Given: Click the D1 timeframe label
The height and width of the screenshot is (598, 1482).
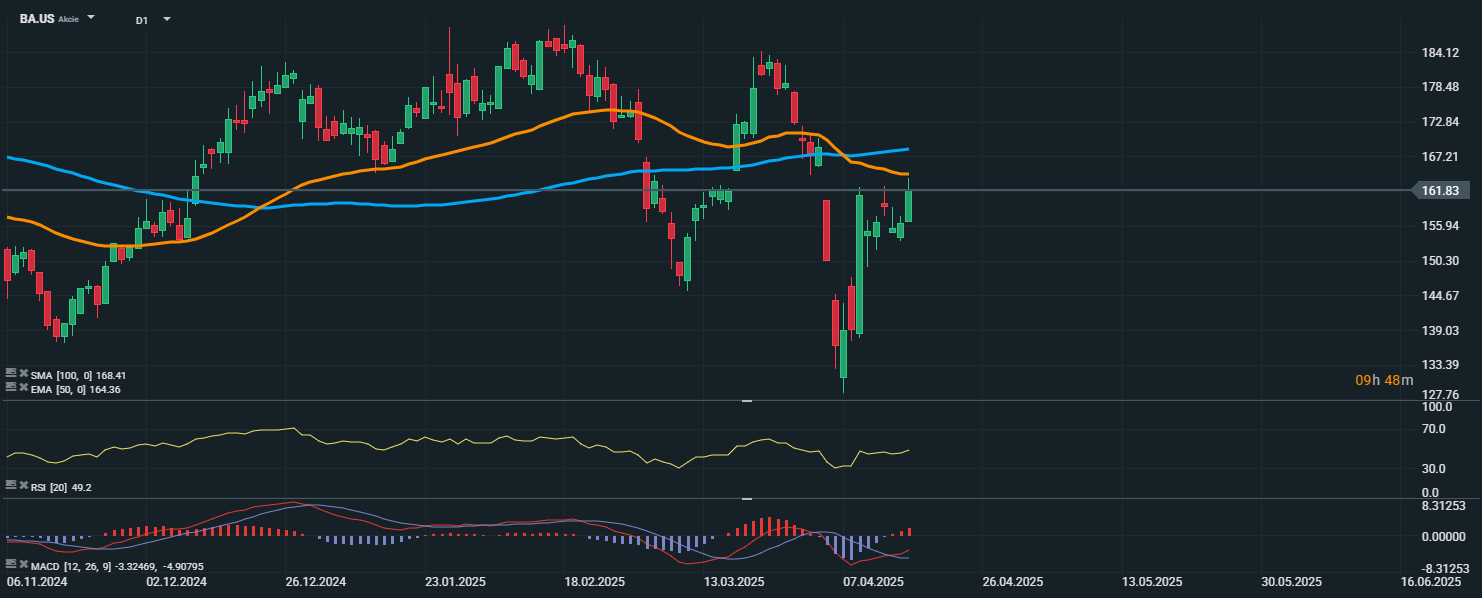Looking at the screenshot, I should (142, 19).
